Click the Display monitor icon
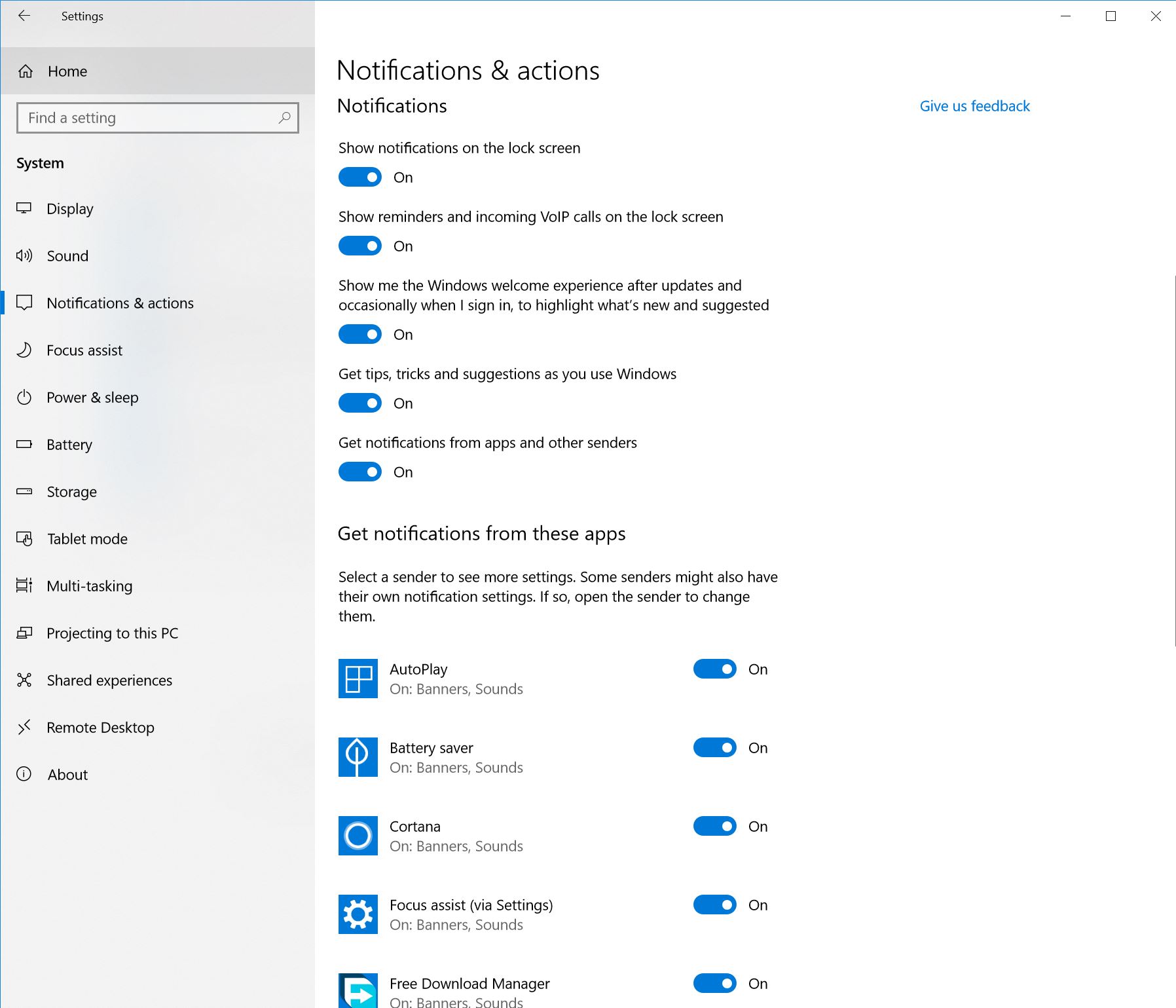The width and height of the screenshot is (1176, 1008). pos(24,208)
